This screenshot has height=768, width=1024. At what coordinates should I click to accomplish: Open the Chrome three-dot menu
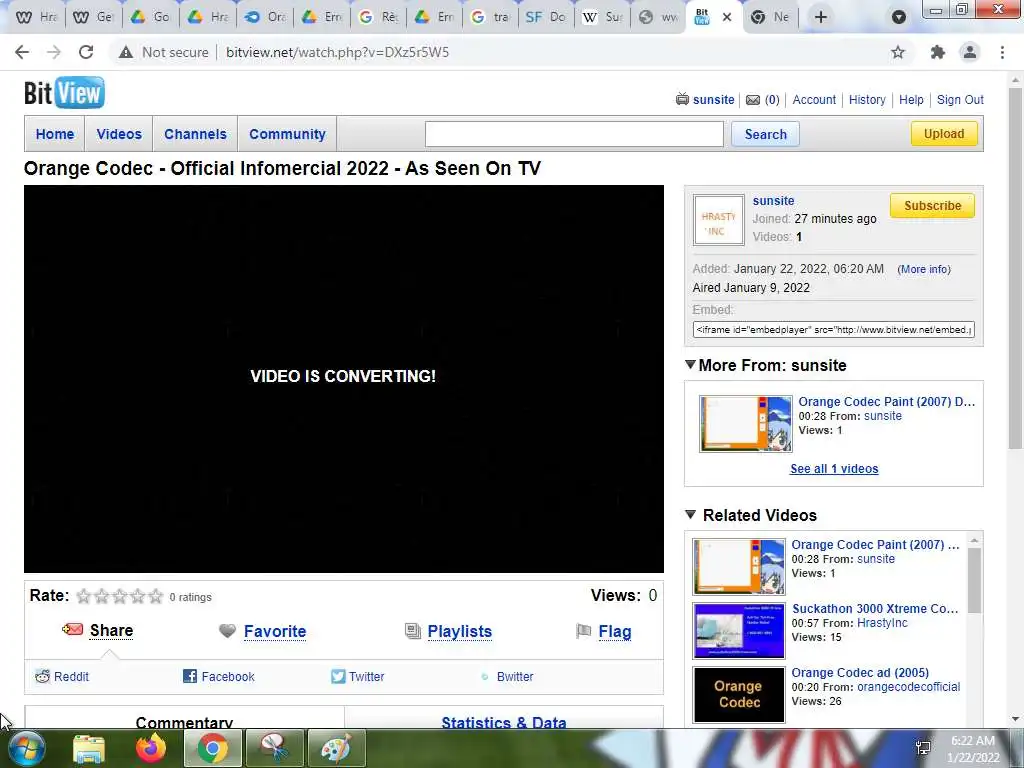click(x=1002, y=52)
